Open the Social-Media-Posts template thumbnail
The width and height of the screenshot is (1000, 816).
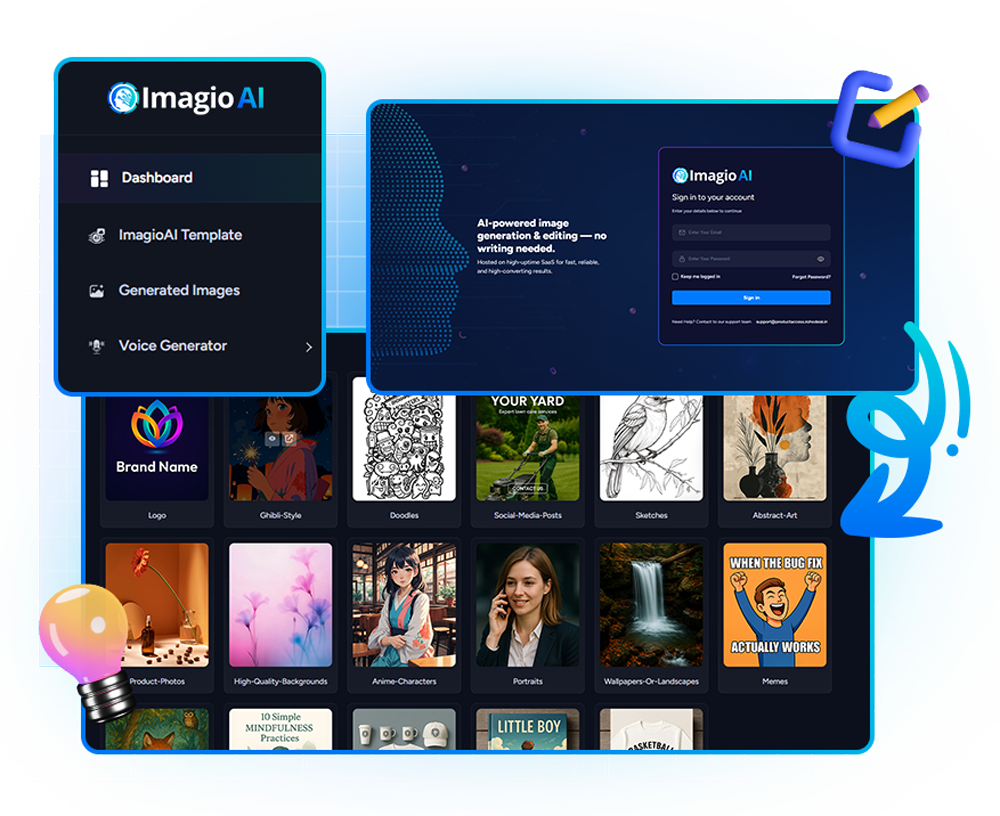click(x=528, y=448)
